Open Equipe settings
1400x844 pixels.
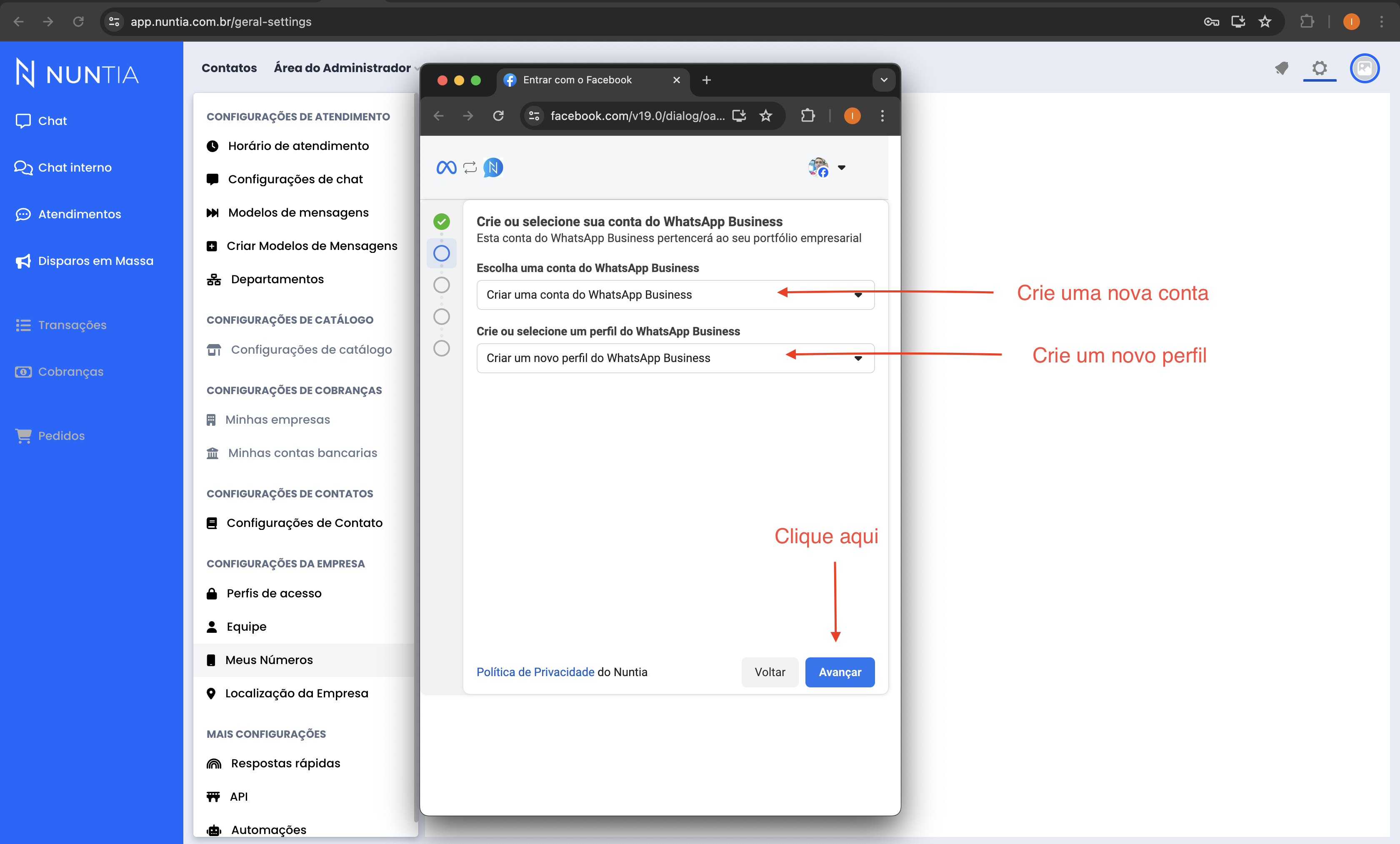(x=236, y=627)
